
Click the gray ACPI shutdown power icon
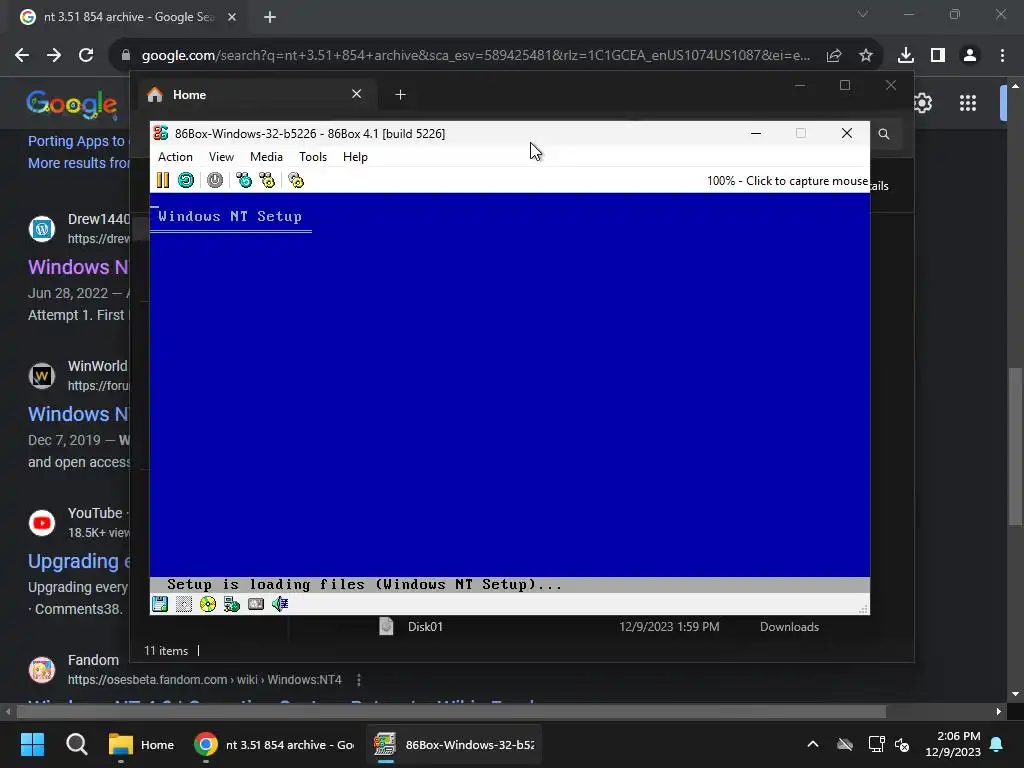click(x=215, y=180)
